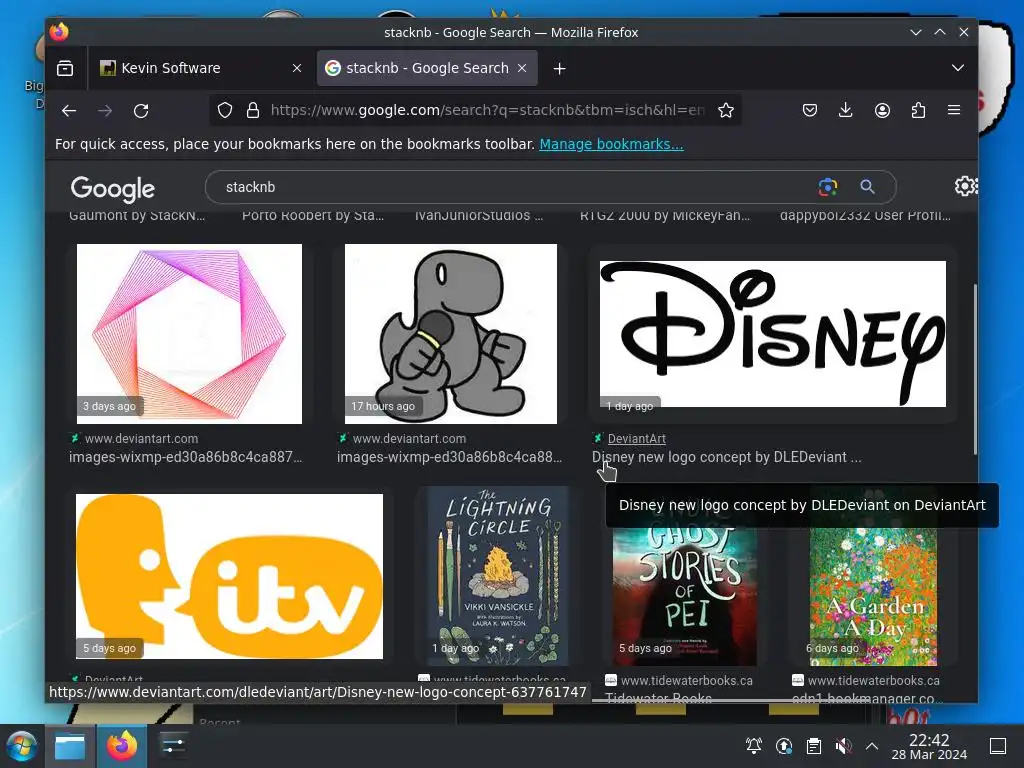This screenshot has width=1024, height=768.
Task: Reload the current Google search page
Action: [141, 110]
